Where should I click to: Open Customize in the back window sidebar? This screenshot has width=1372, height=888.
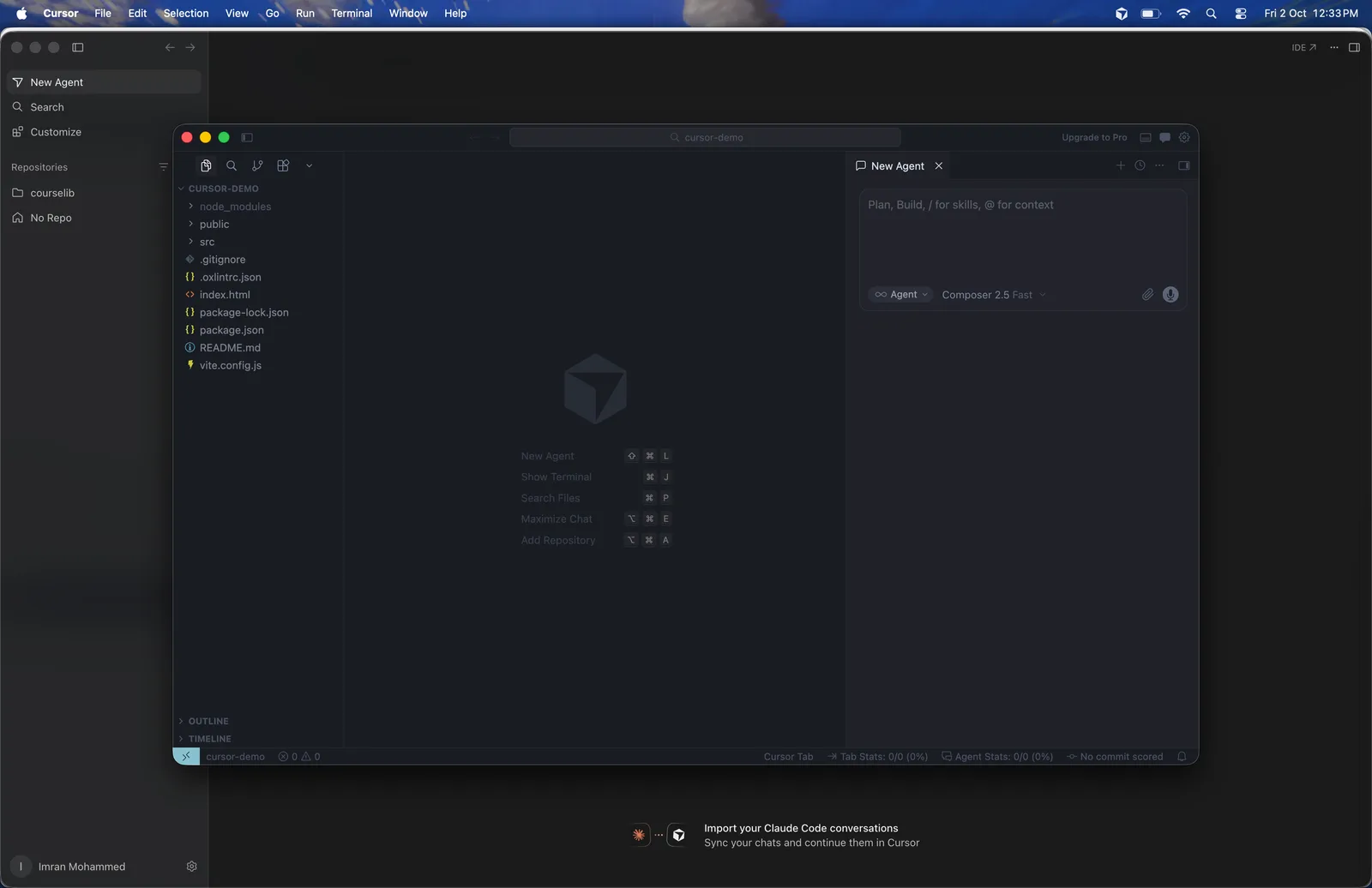tap(104, 132)
